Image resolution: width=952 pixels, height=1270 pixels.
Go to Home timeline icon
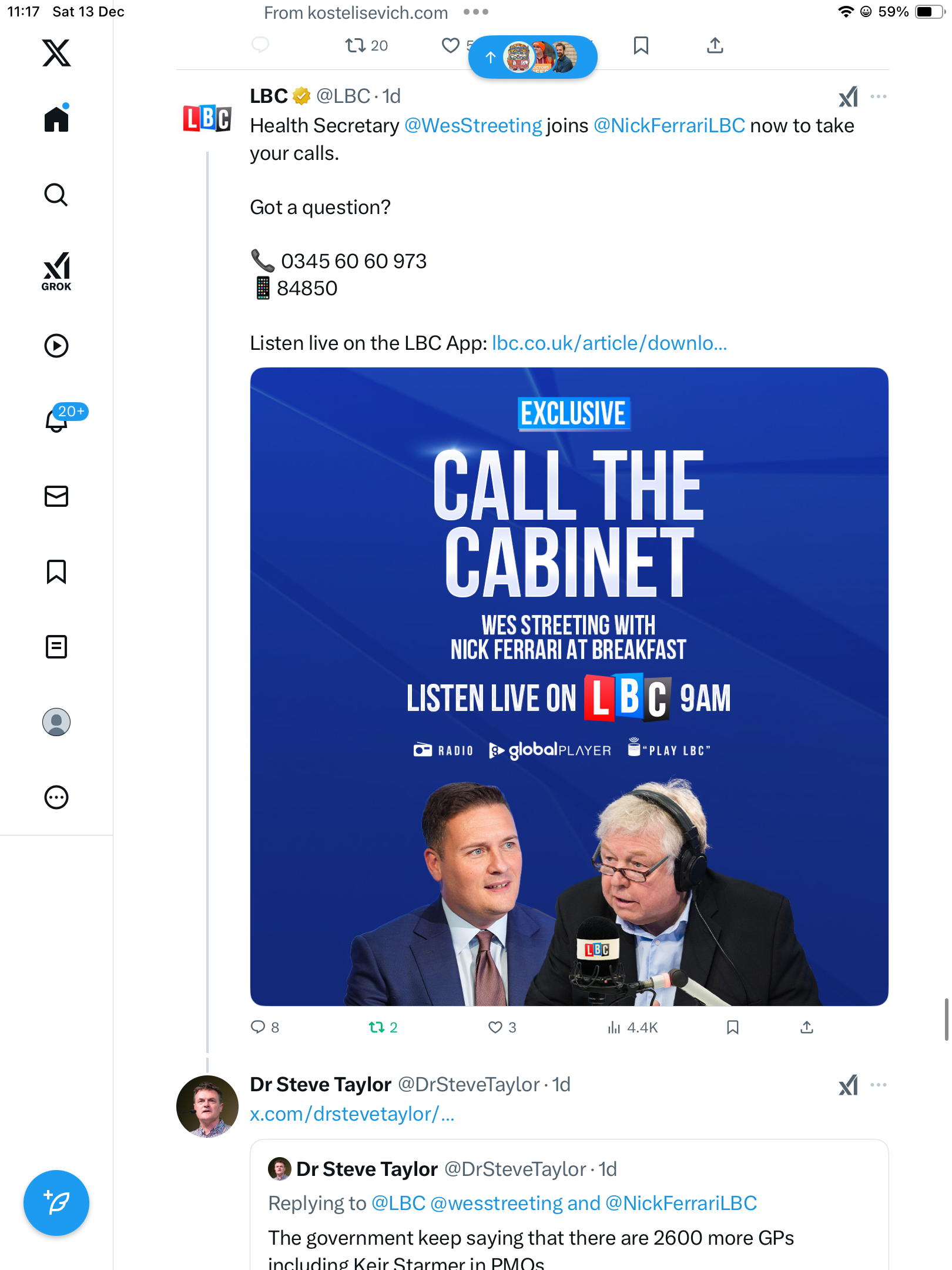point(56,119)
